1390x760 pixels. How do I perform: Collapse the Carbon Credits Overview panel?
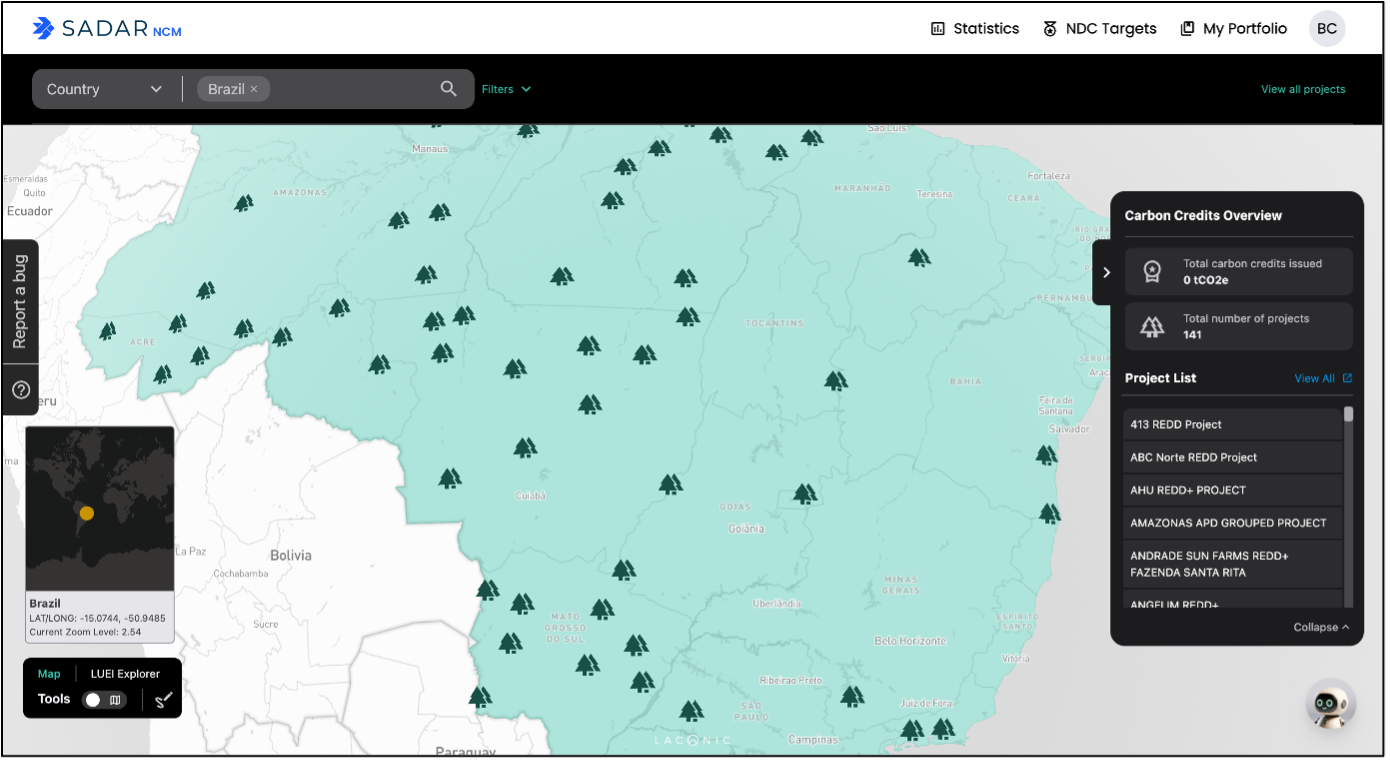(x=1321, y=627)
